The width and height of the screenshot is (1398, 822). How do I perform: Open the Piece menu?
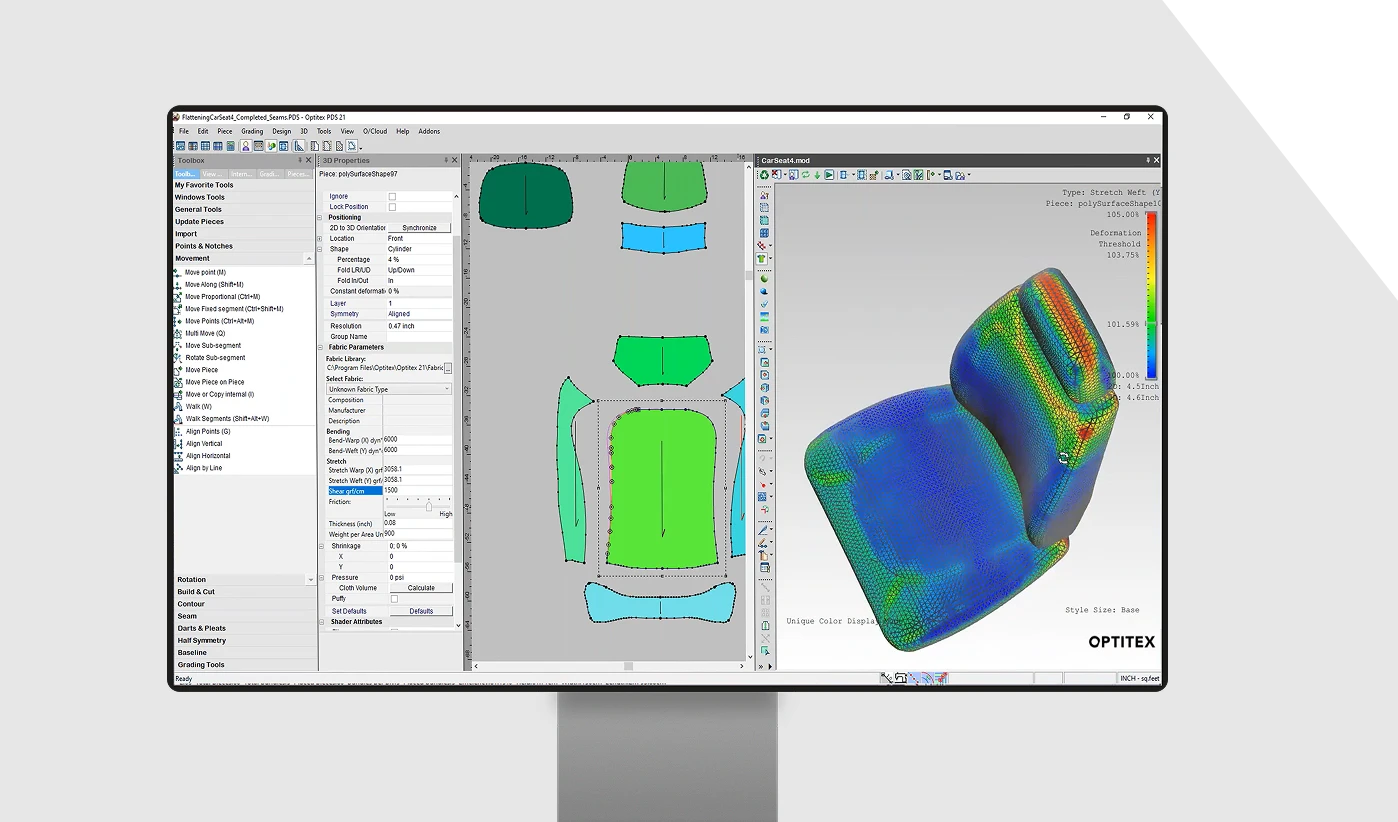(225, 131)
